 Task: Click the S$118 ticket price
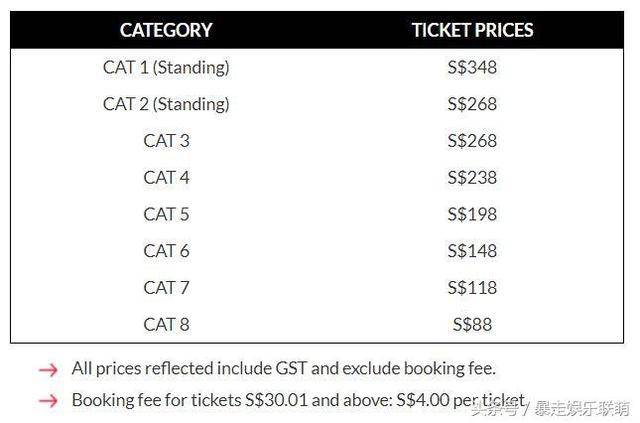click(472, 288)
